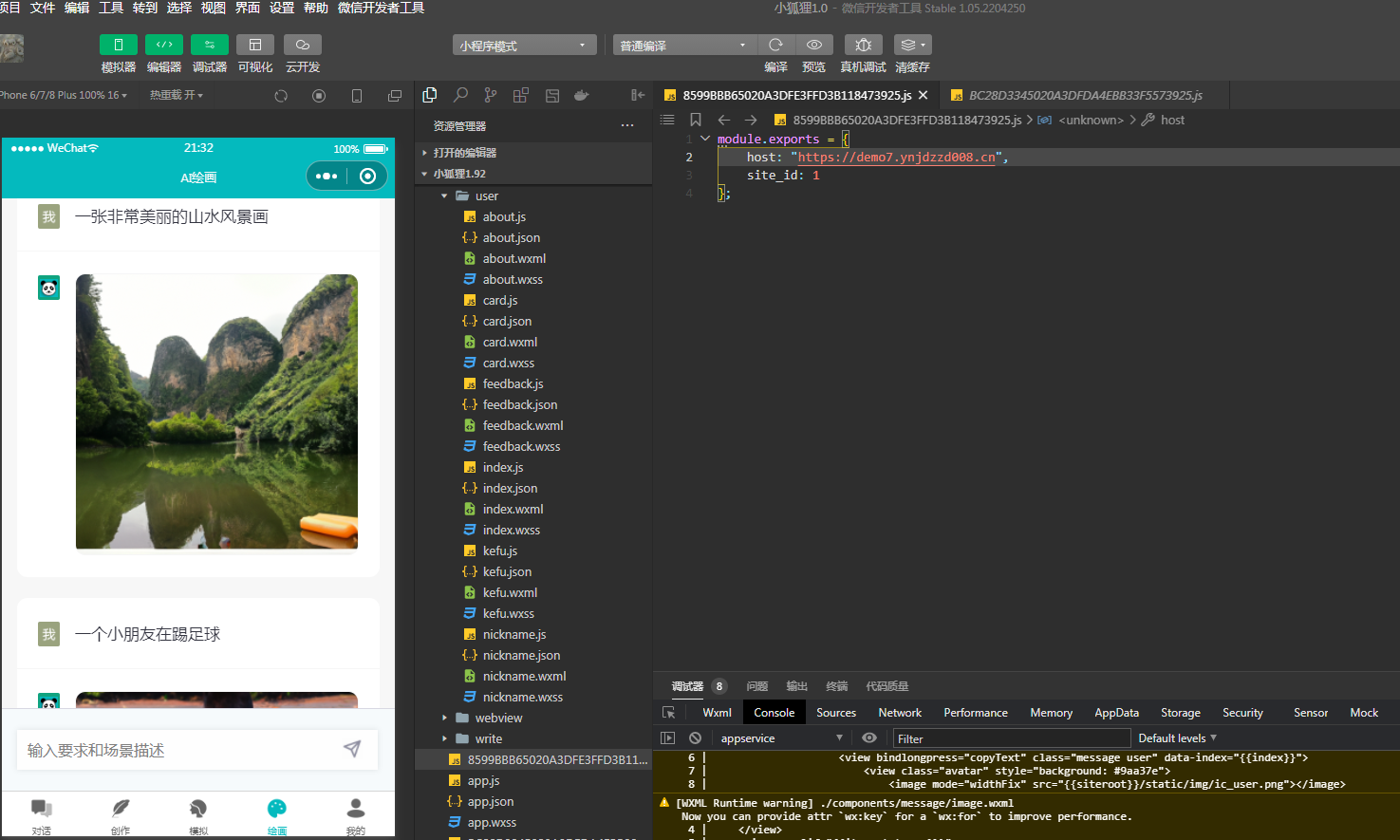
Task: Close the 8599BBB65020A3DFE3FFD3B118473925.js tab
Action: tap(923, 95)
